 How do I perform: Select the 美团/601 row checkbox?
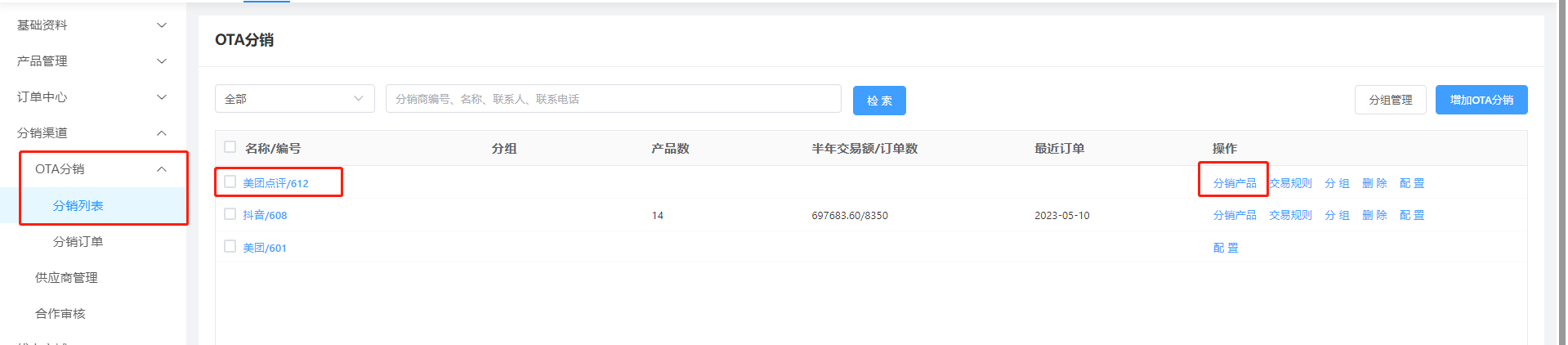click(230, 246)
